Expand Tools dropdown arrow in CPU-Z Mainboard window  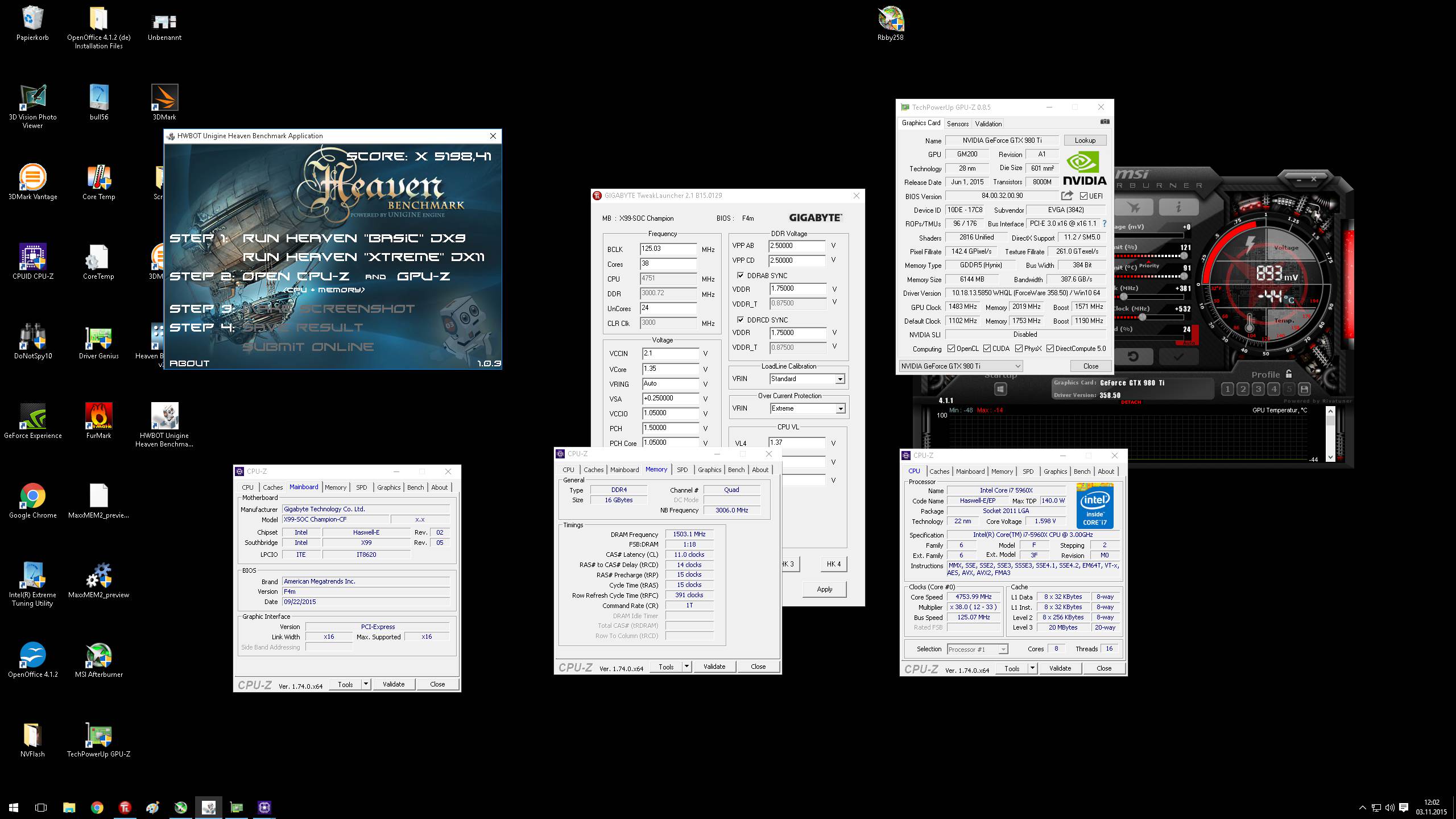366,684
